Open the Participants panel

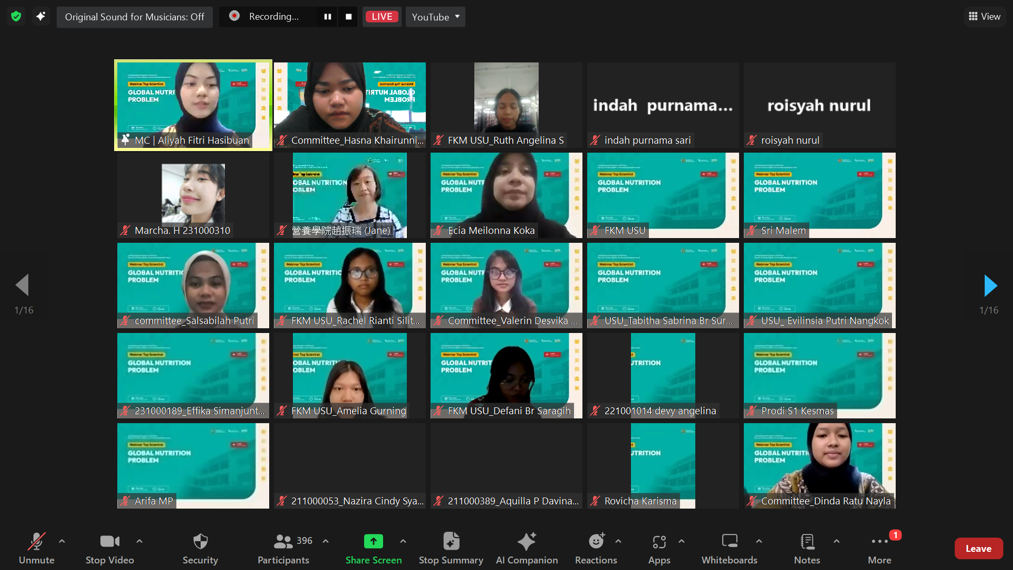click(284, 548)
